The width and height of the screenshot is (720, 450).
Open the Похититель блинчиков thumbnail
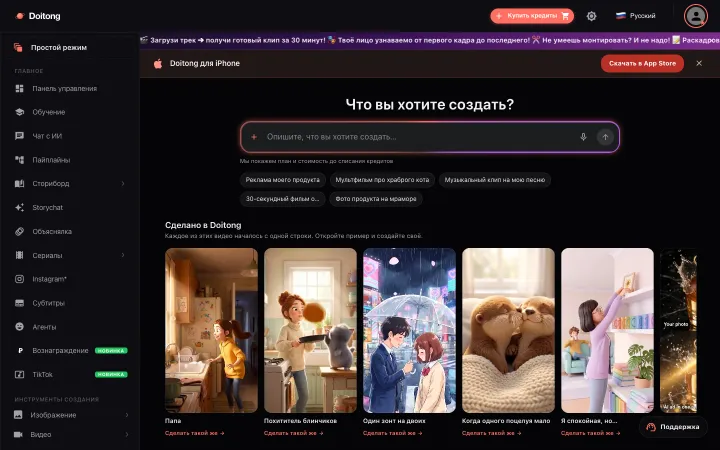tap(310, 330)
